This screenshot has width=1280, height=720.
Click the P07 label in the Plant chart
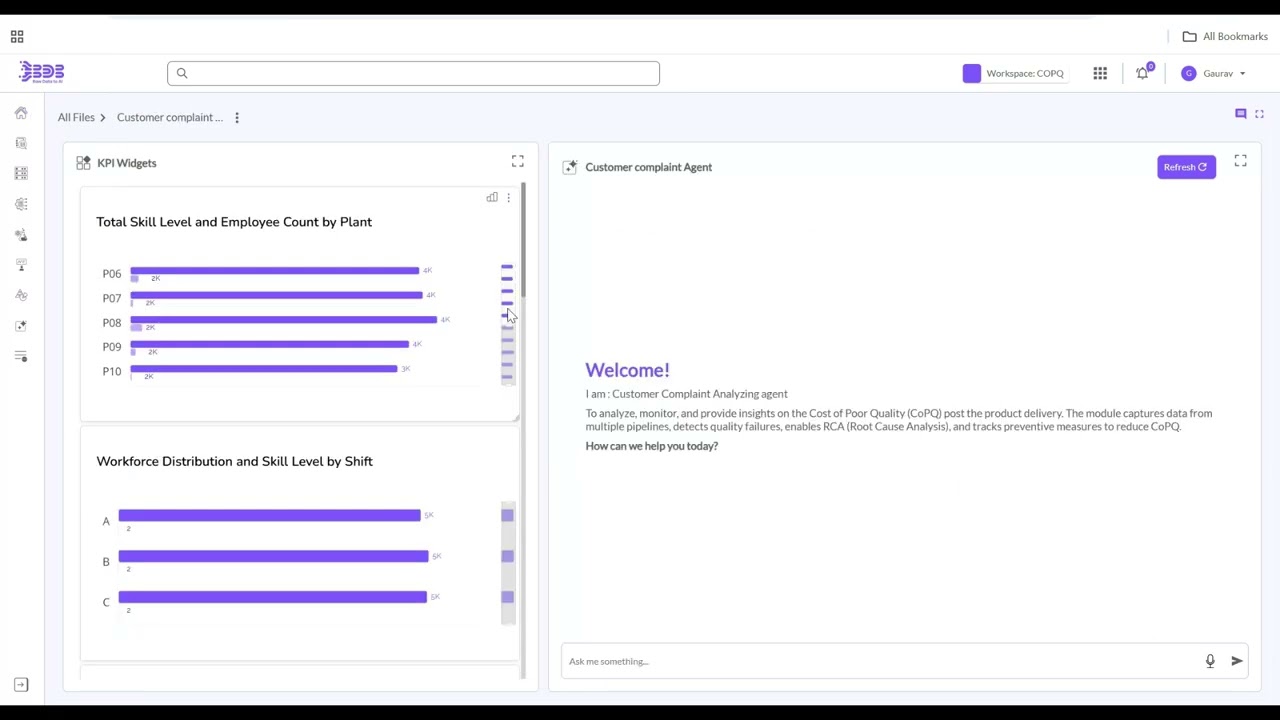111,298
